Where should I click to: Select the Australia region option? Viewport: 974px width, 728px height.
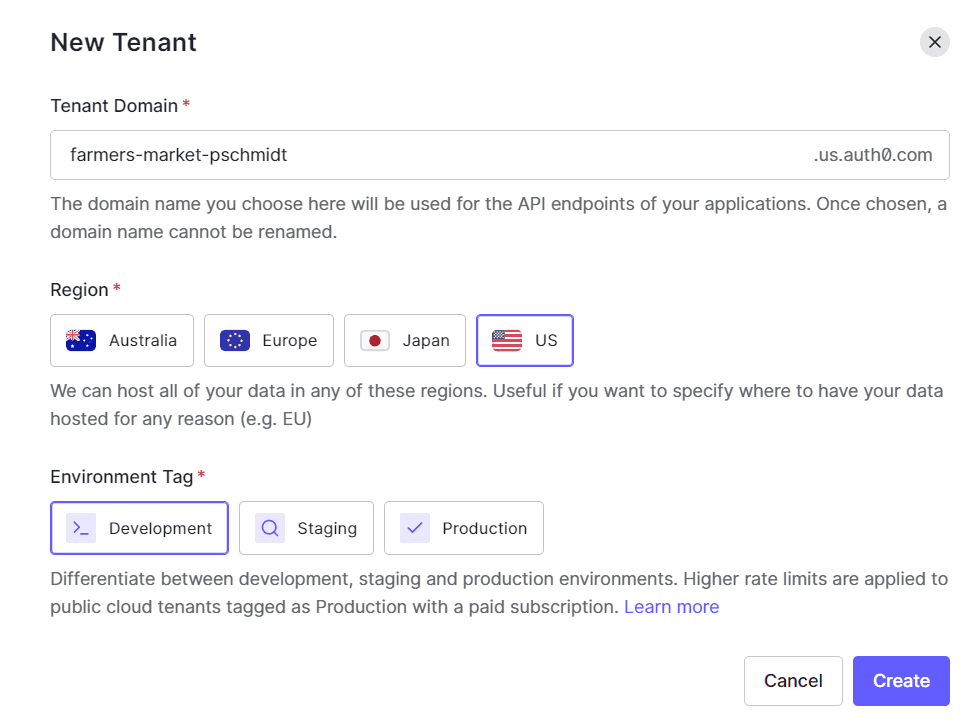[x=122, y=340]
